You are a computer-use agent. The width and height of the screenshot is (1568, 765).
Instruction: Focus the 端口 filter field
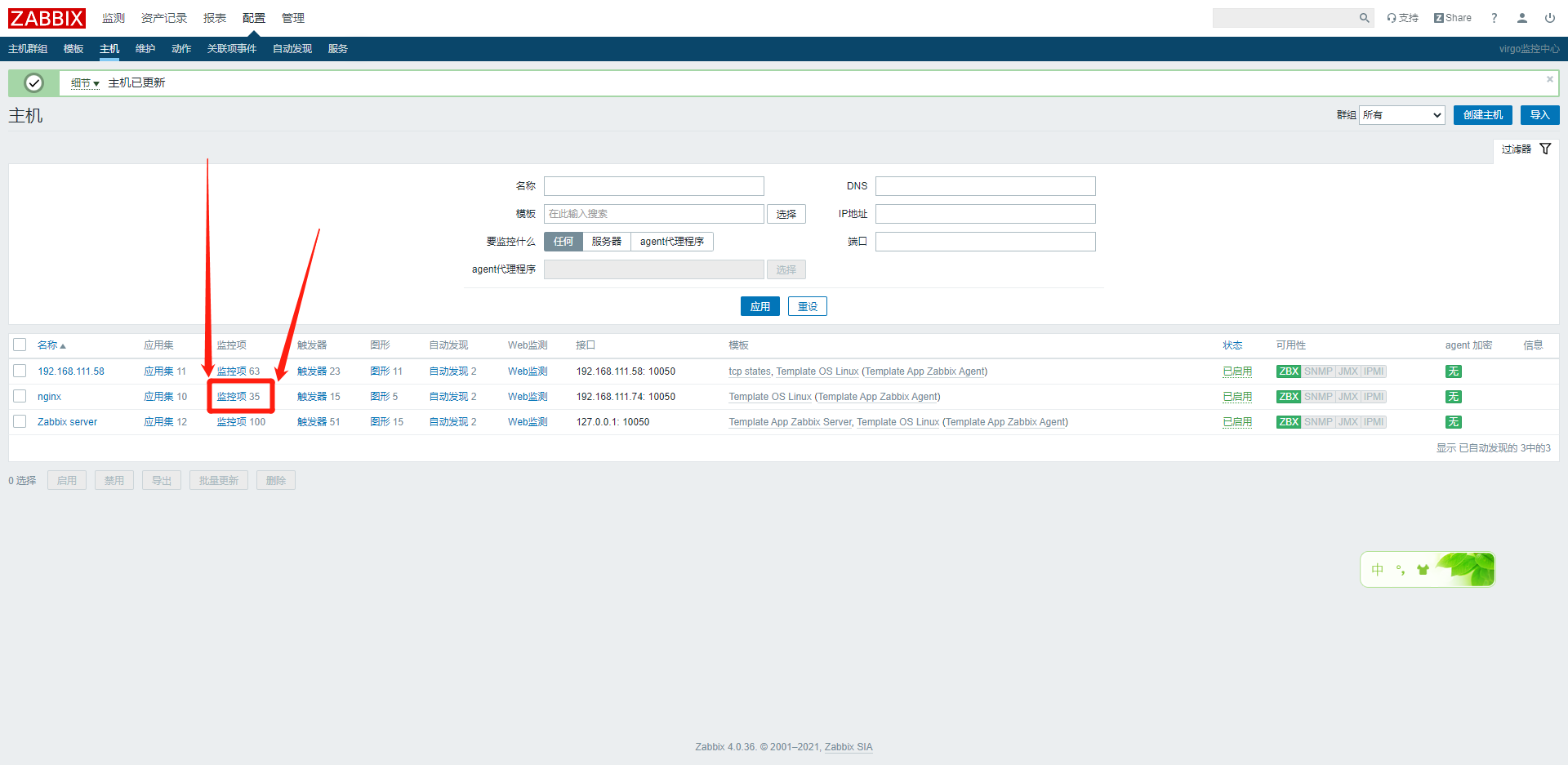click(x=986, y=242)
